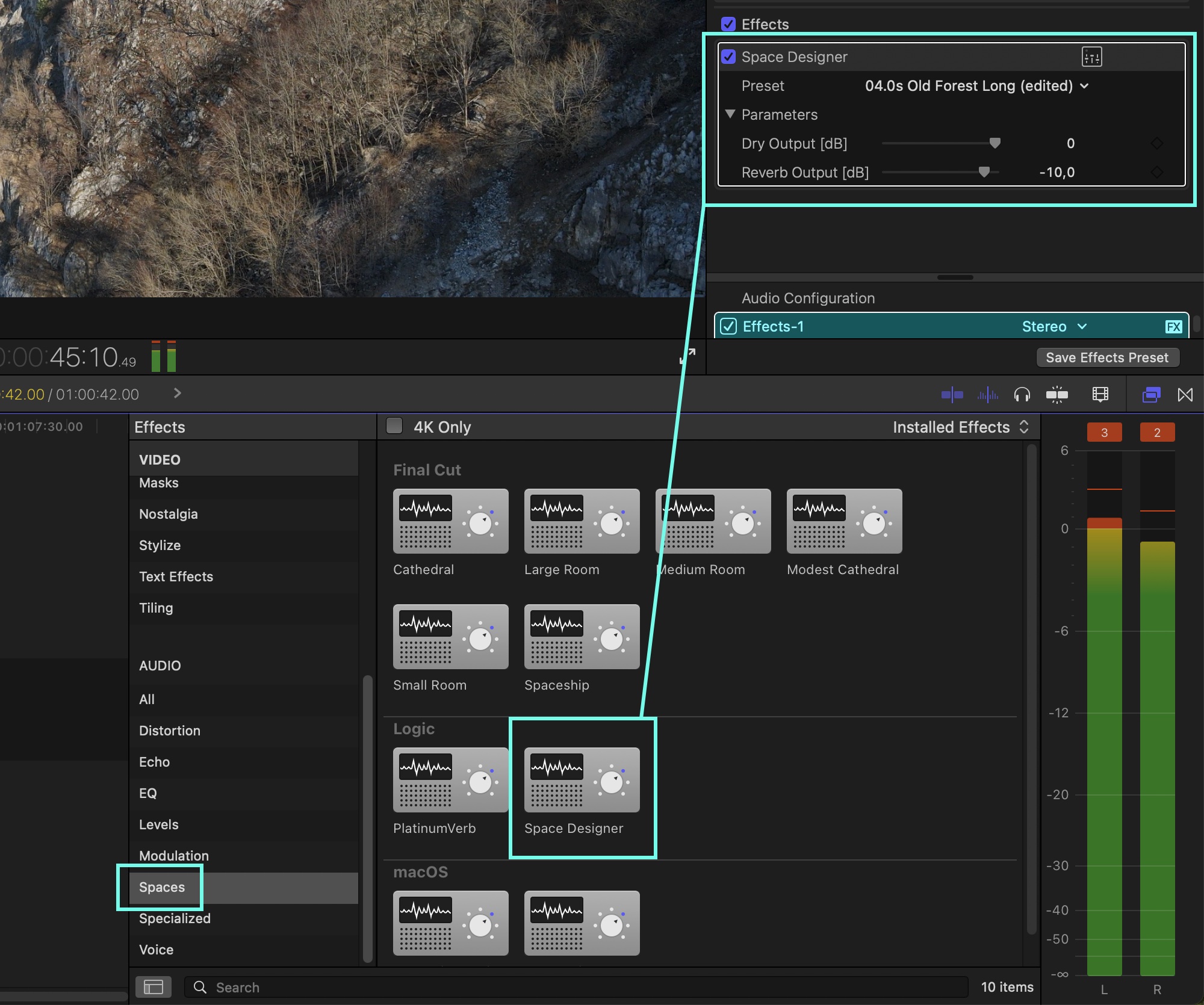Click the Reverb Output slider handle
Viewport: 1204px width, 1005px height.
tap(984, 172)
